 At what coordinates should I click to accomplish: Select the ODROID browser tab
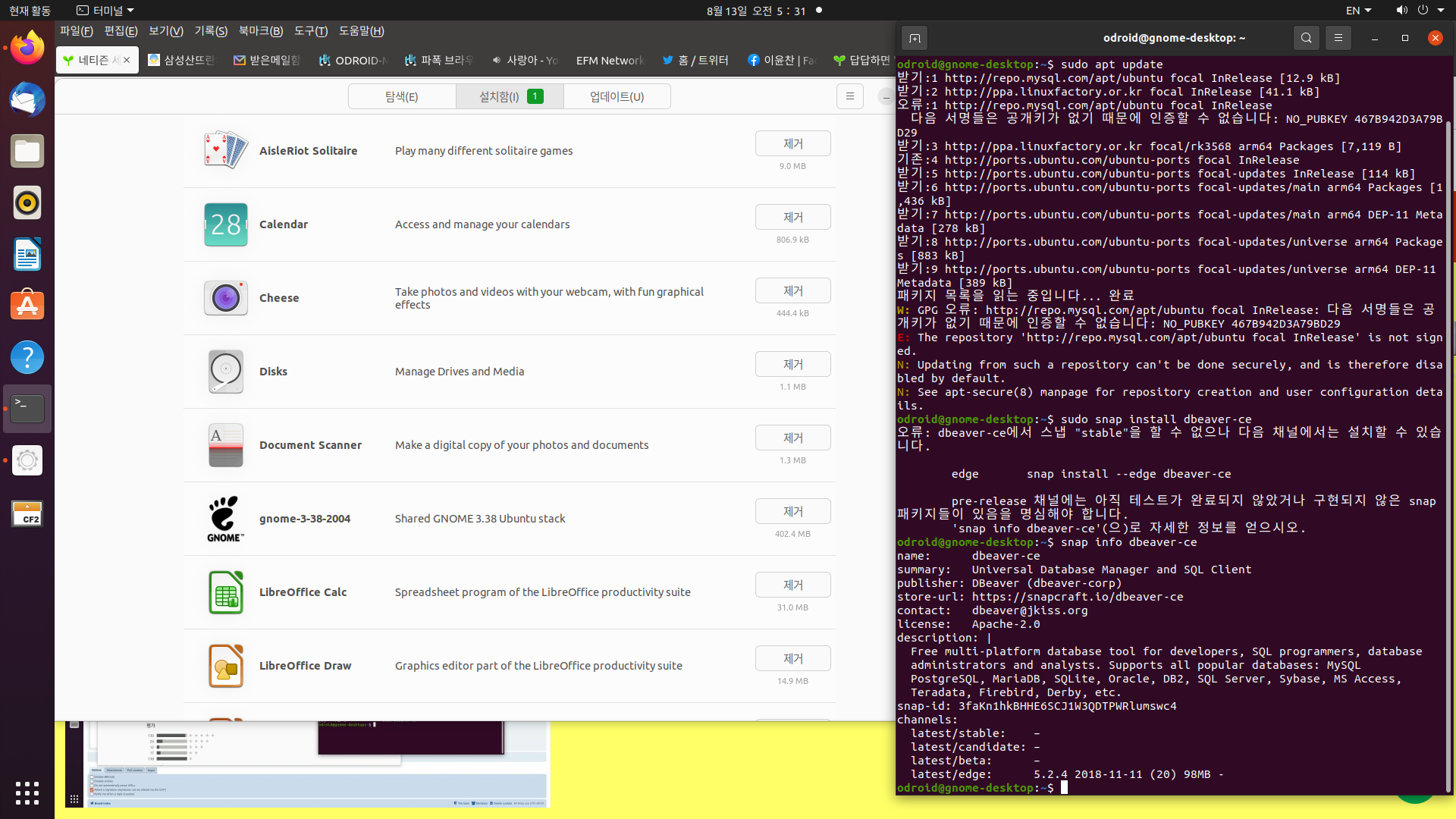(353, 60)
